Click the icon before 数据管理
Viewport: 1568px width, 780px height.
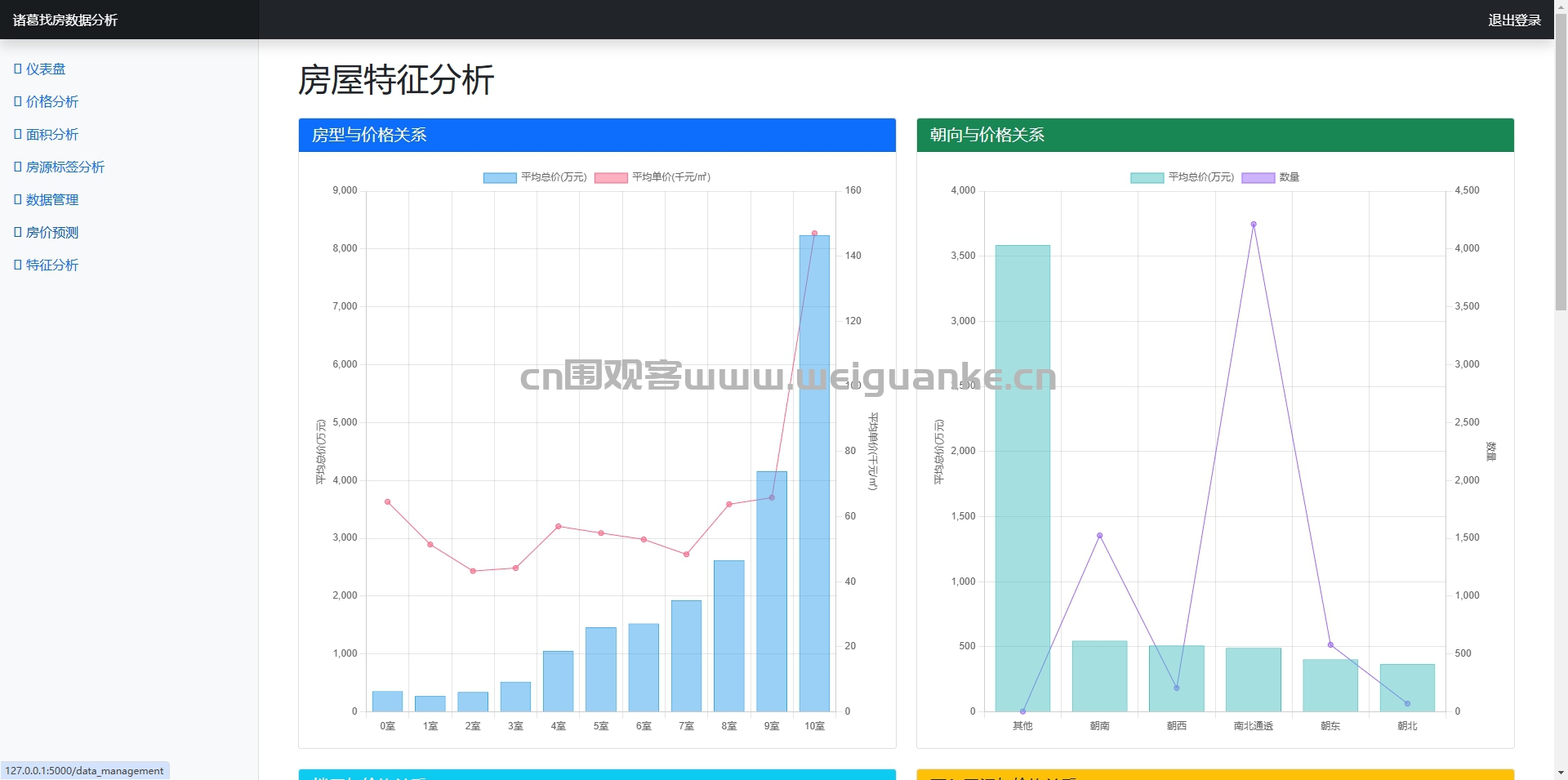(x=18, y=200)
